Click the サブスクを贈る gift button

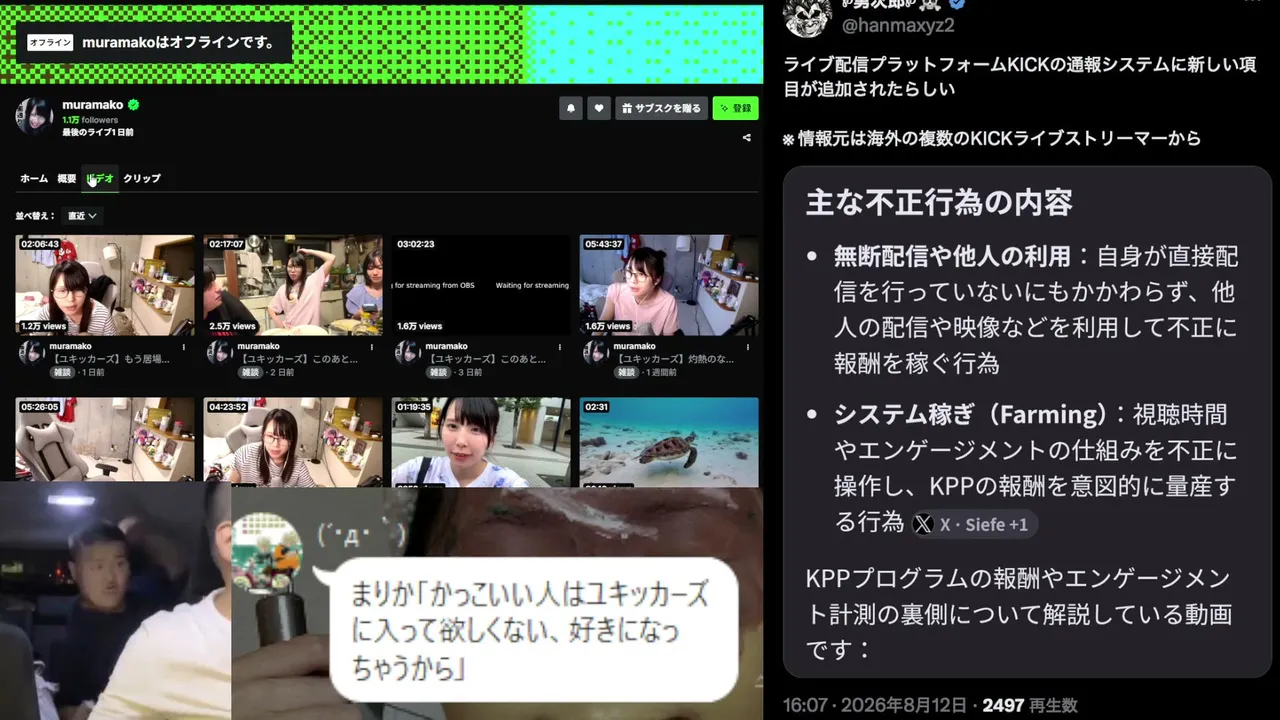[x=661, y=108]
